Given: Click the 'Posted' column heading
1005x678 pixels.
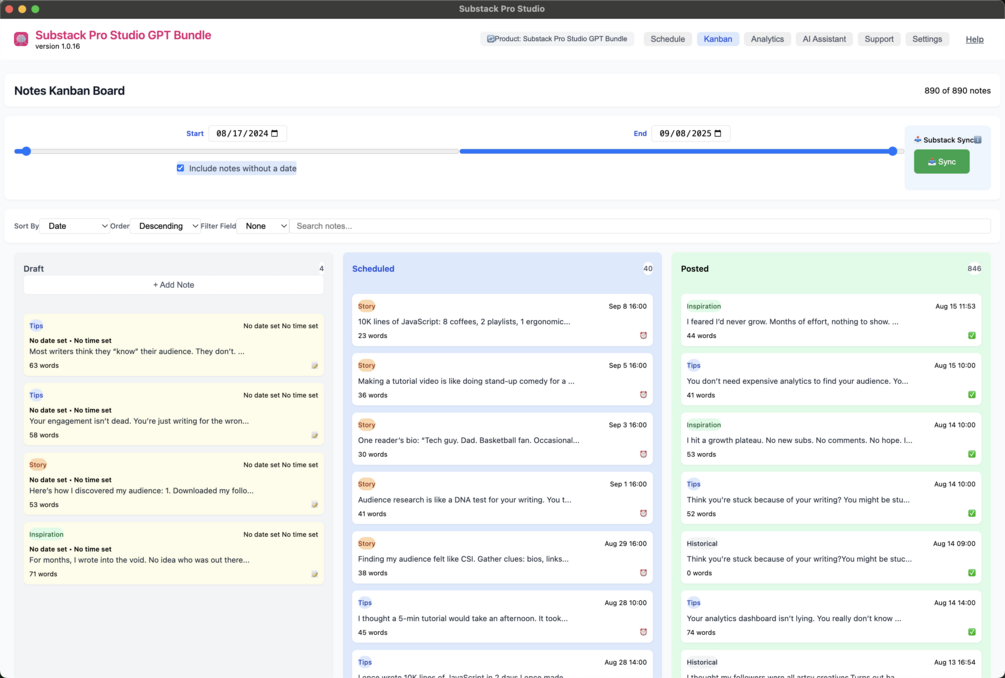Looking at the screenshot, I should [694, 269].
